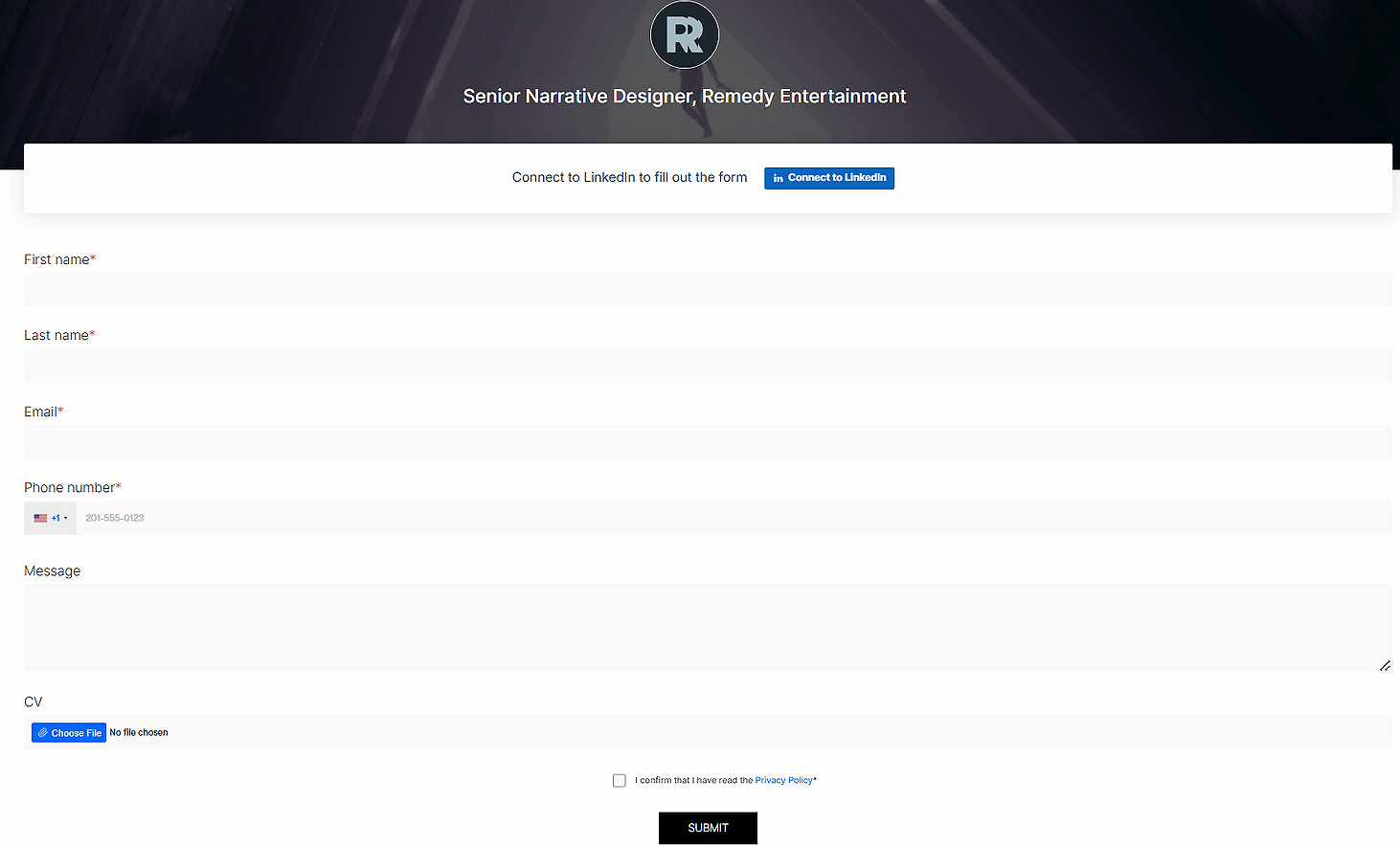
Task: Click the paperclip icon on Choose File
Action: 43,733
